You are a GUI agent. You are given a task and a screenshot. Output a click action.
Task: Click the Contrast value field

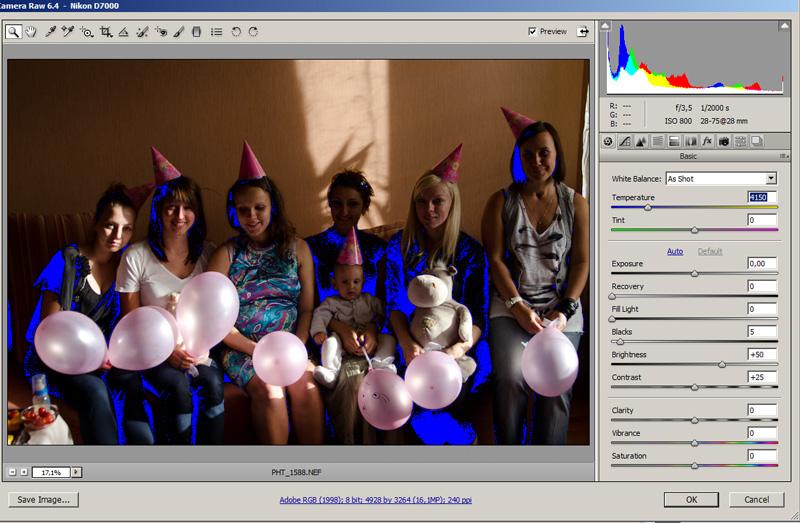[x=762, y=377]
